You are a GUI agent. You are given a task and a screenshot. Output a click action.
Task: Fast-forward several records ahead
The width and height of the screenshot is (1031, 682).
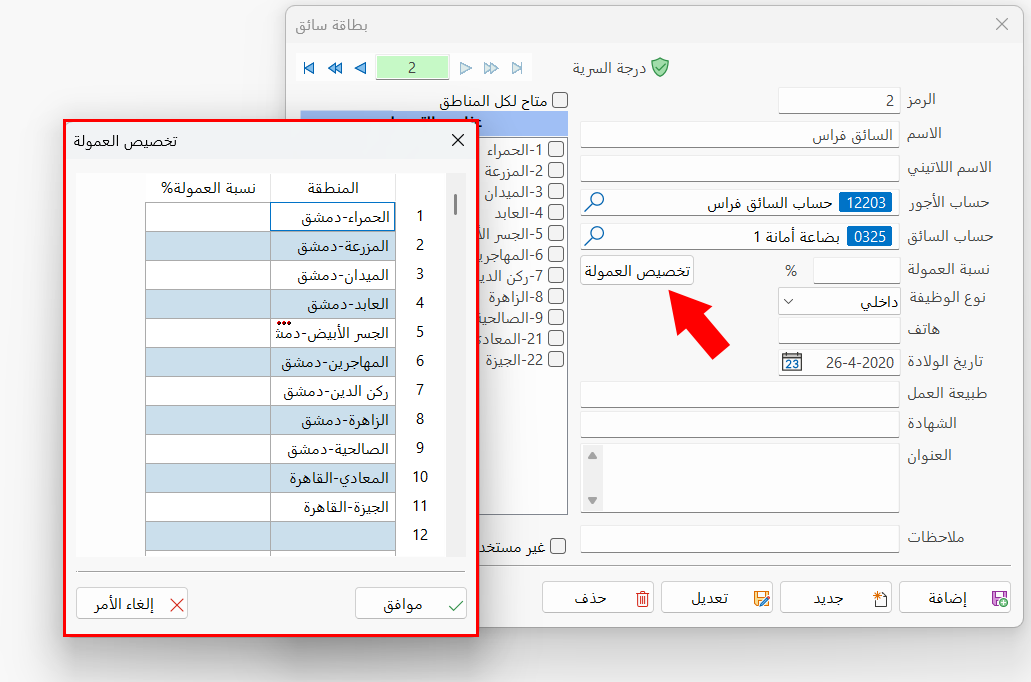click(491, 68)
